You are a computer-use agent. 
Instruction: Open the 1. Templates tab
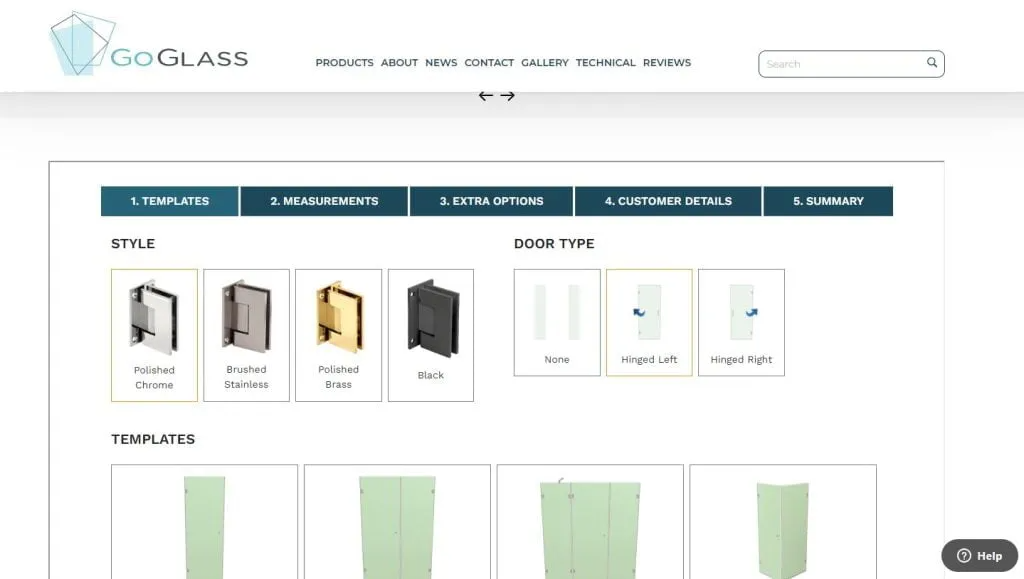170,201
